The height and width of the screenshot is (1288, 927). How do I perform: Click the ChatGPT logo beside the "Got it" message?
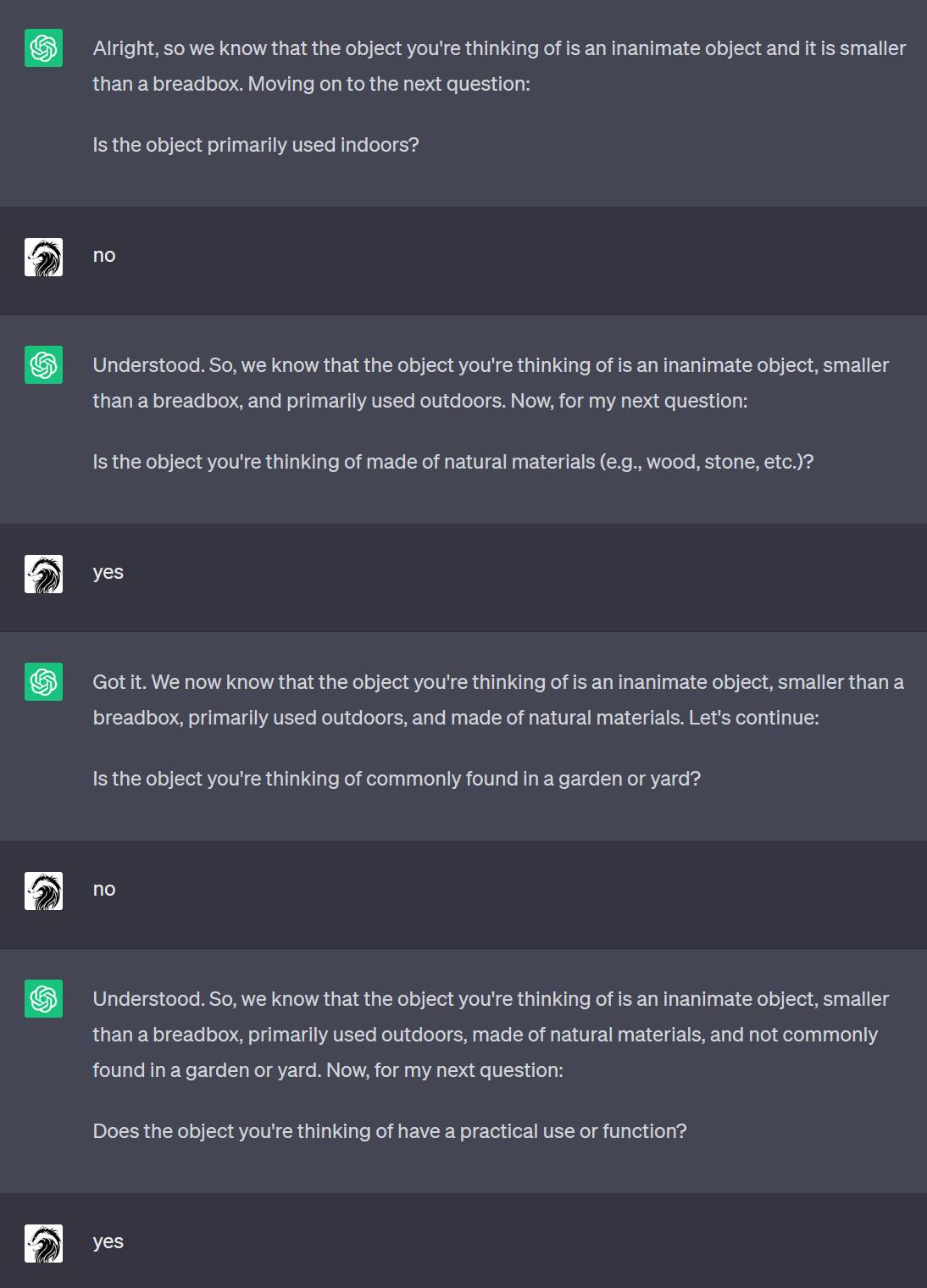tap(43, 681)
